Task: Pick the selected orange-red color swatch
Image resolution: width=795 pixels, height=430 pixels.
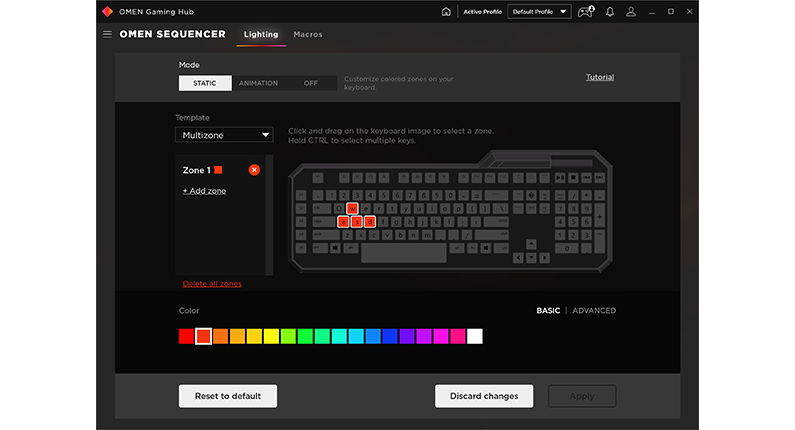Action: point(203,336)
